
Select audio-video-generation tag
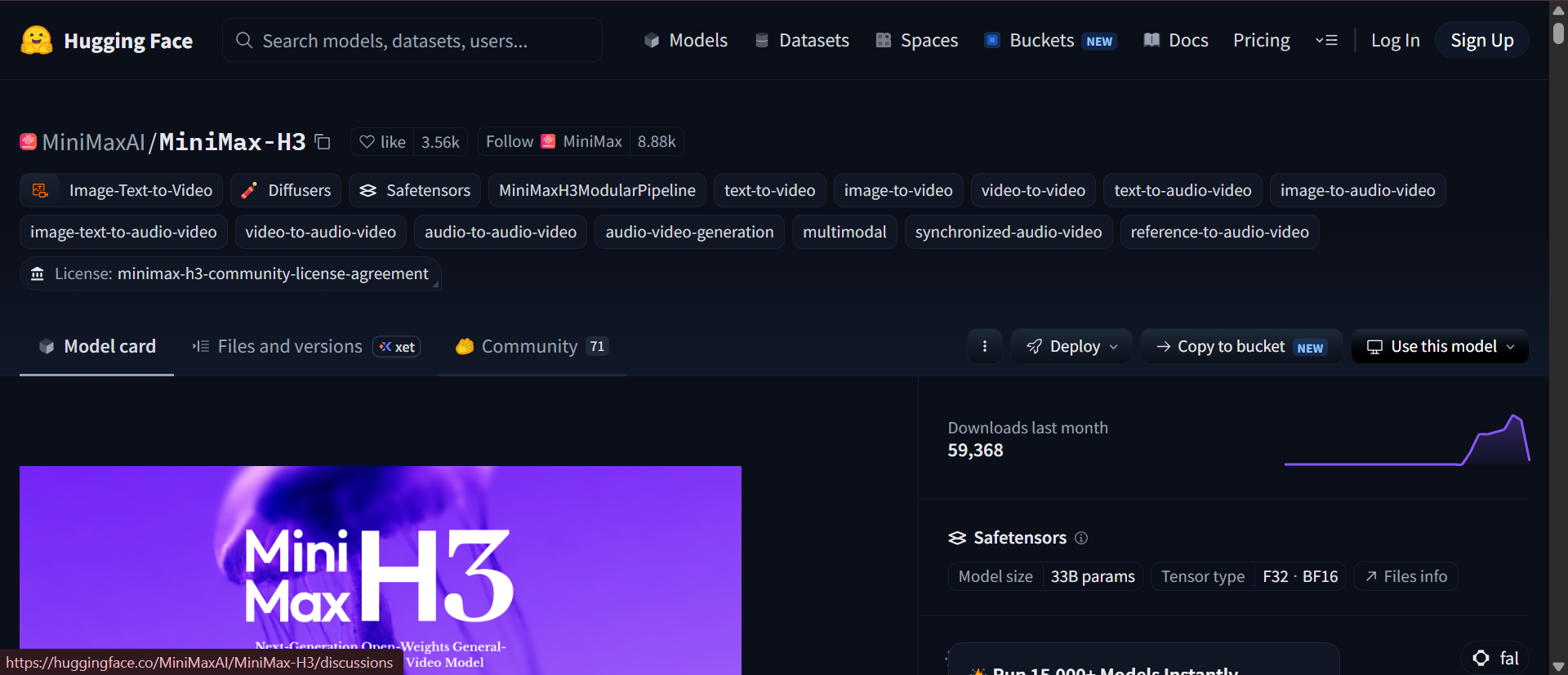pos(689,232)
